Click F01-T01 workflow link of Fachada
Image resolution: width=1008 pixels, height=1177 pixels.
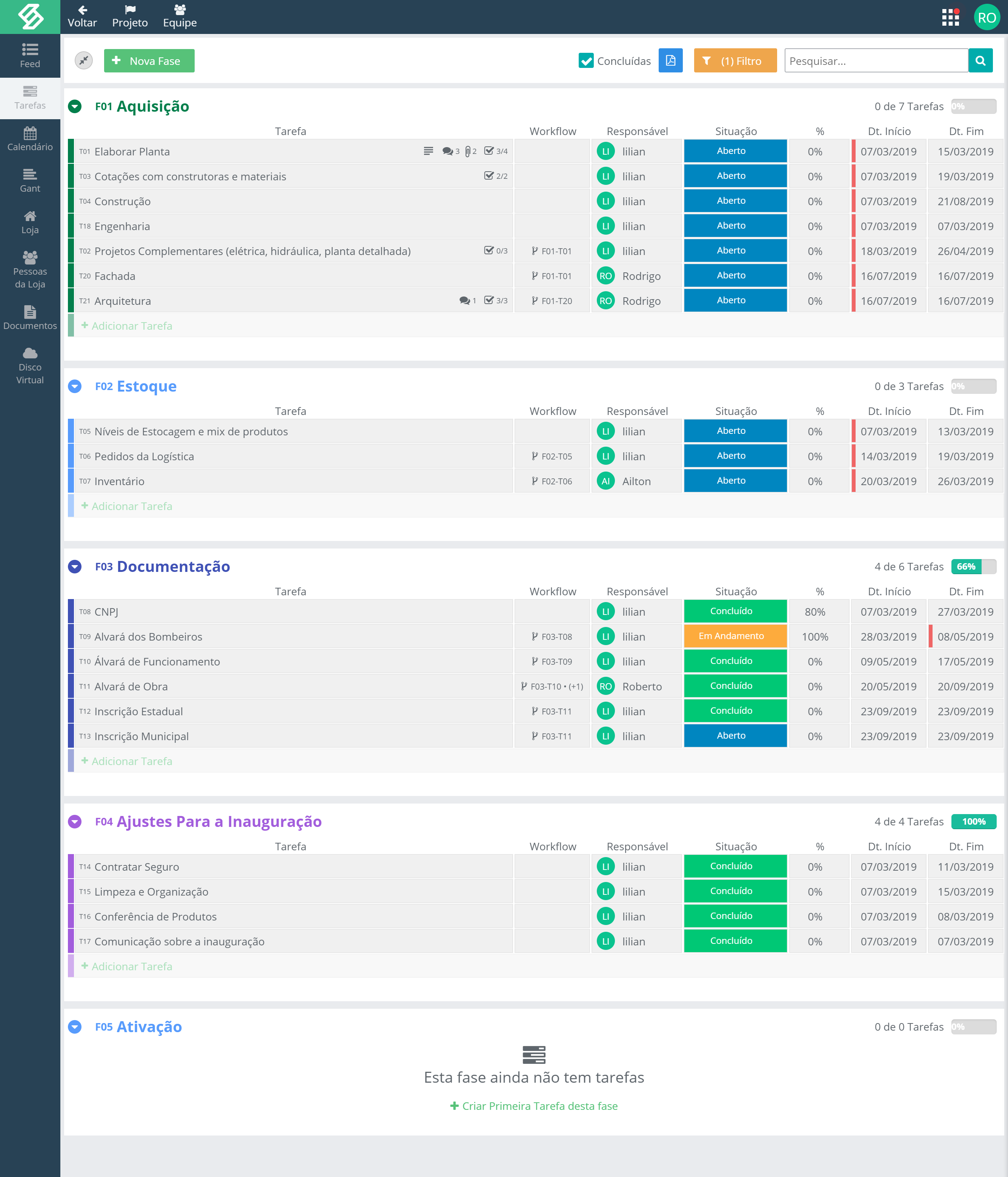coord(552,276)
